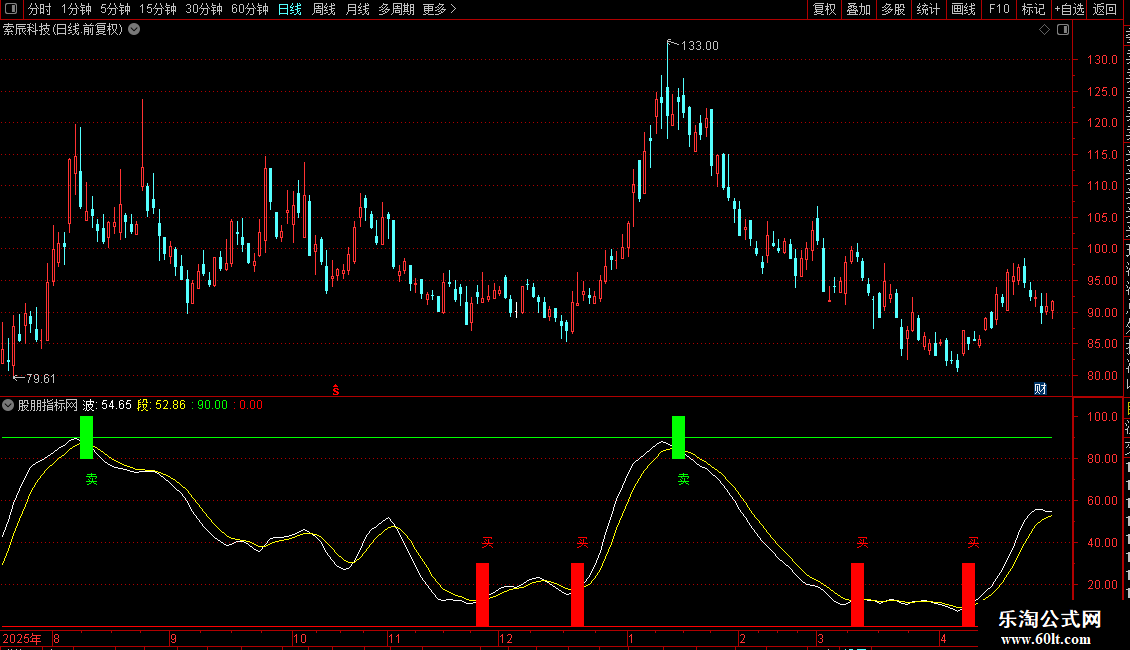Select the 5分钟 period tab
The width and height of the screenshot is (1130, 650).
tap(115, 9)
